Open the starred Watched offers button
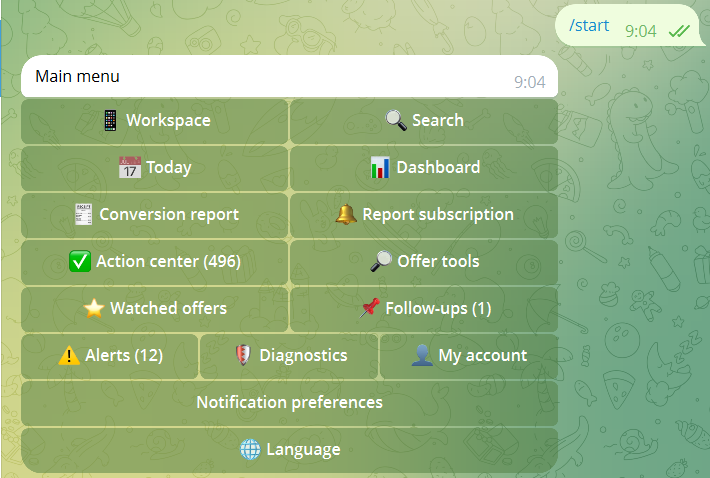 tap(154, 309)
